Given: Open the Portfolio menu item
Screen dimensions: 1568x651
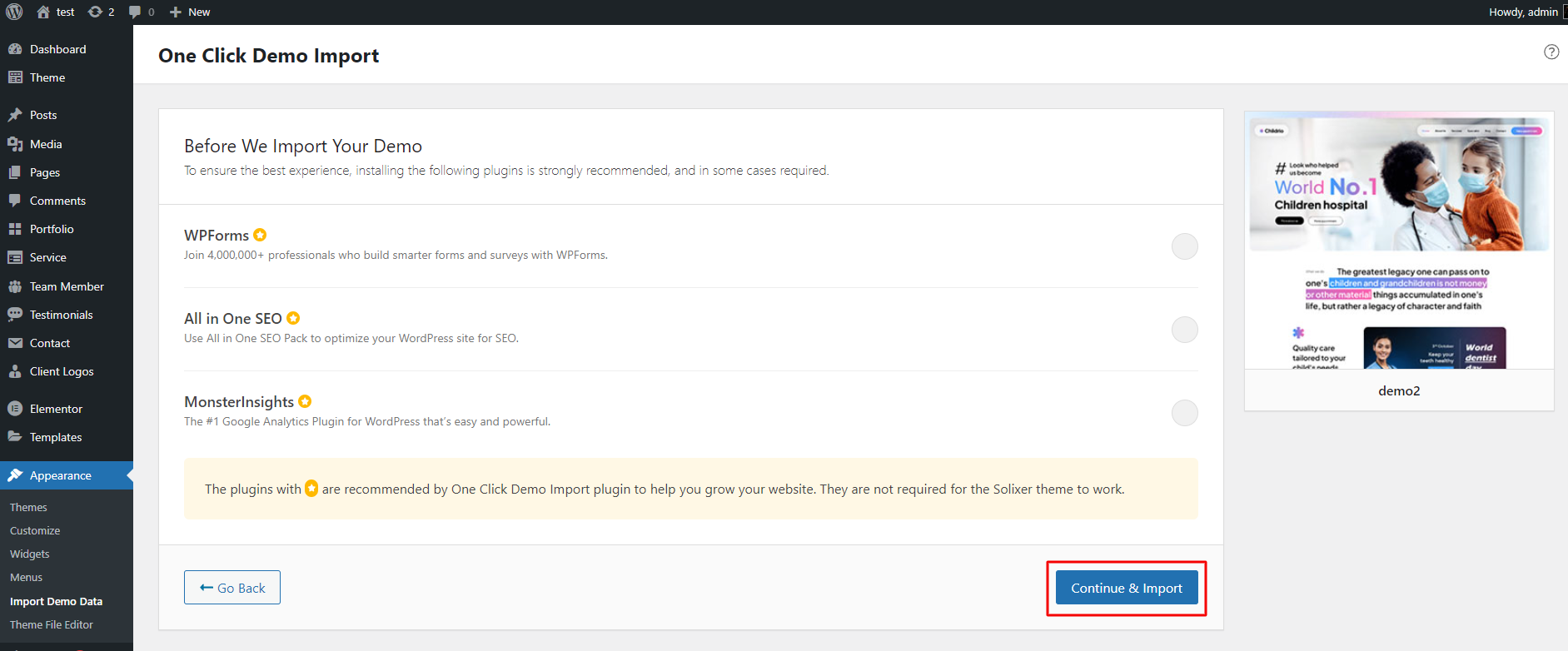Looking at the screenshot, I should pyautogui.click(x=67, y=229).
